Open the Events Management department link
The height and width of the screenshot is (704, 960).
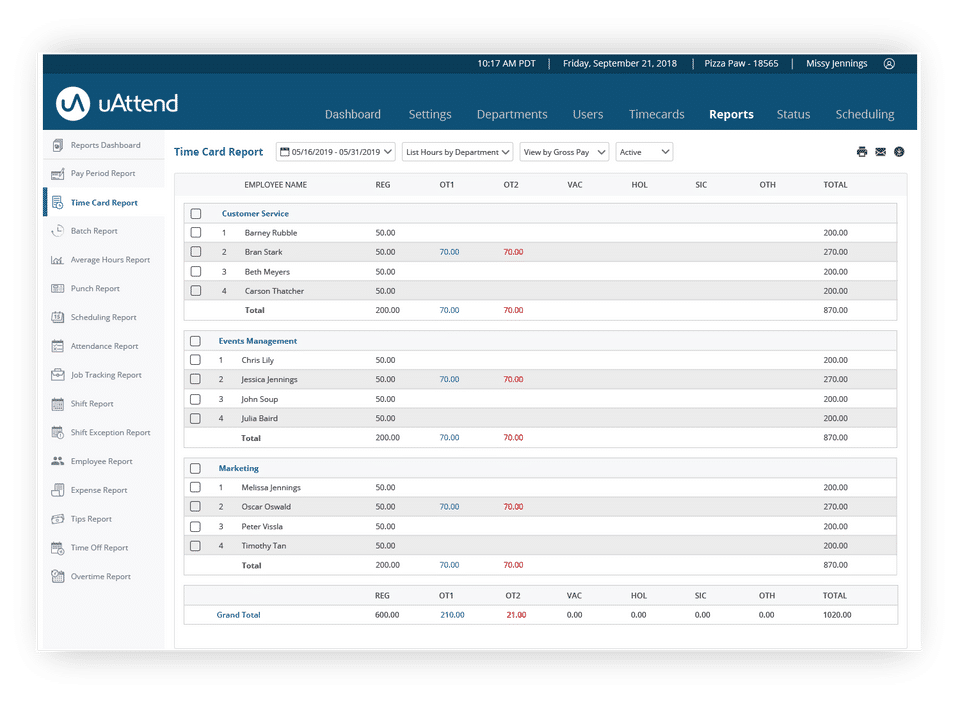click(x=258, y=341)
